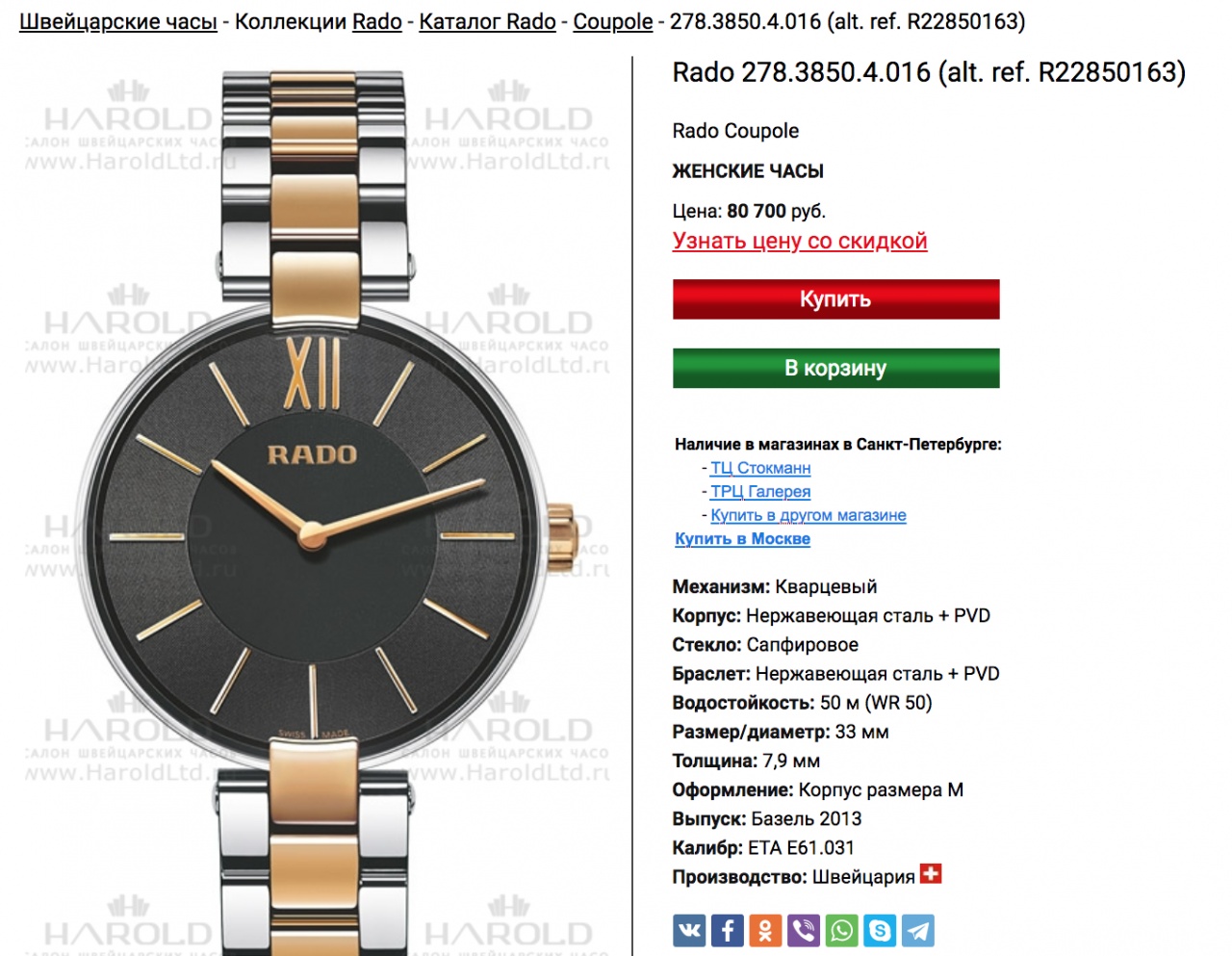Share the page on VK
The width and height of the screenshot is (1232, 956).
[689, 930]
